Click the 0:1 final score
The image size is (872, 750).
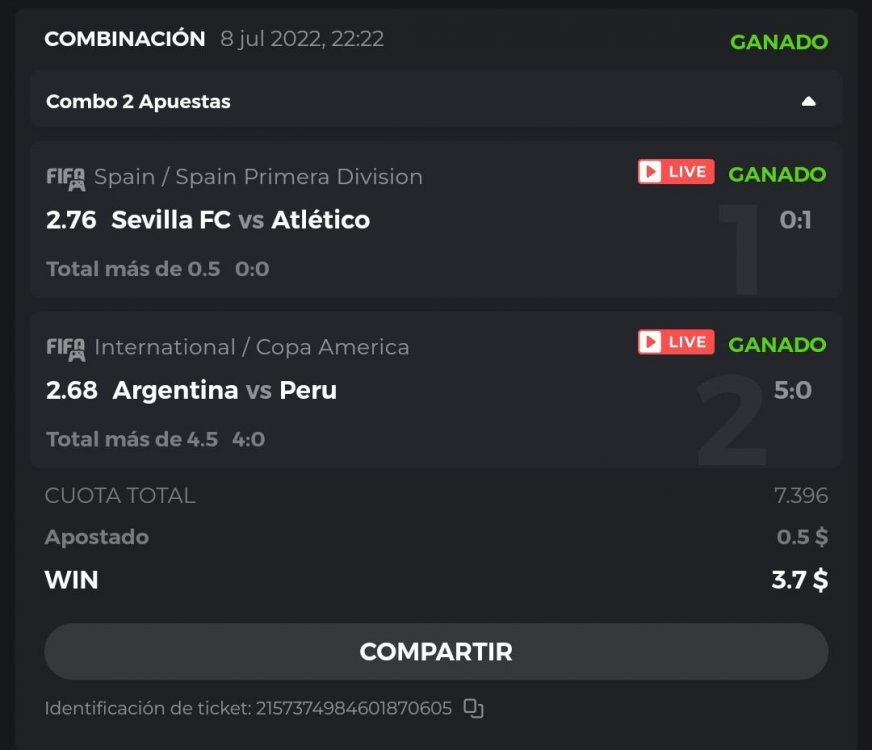[795, 220]
